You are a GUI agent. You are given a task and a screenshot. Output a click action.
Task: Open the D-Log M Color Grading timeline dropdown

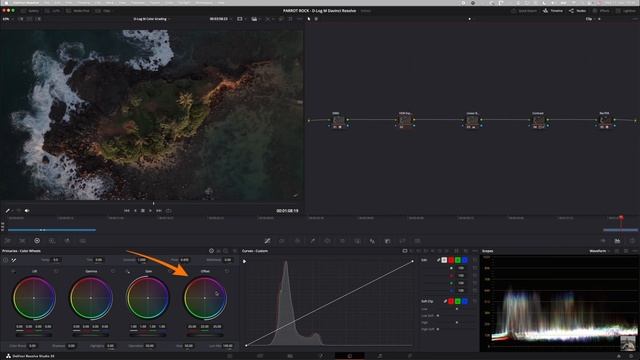click(152, 19)
